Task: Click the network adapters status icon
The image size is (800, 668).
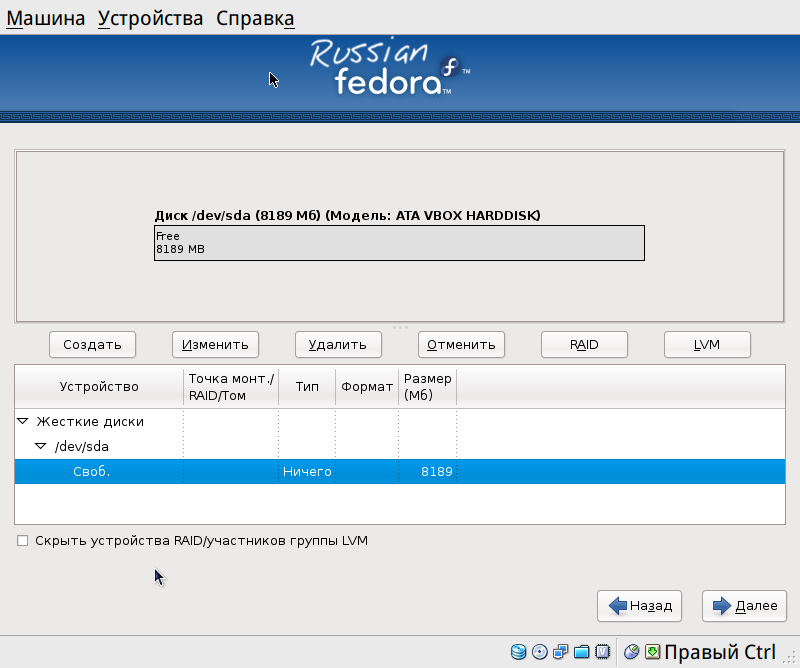Action: [561, 652]
